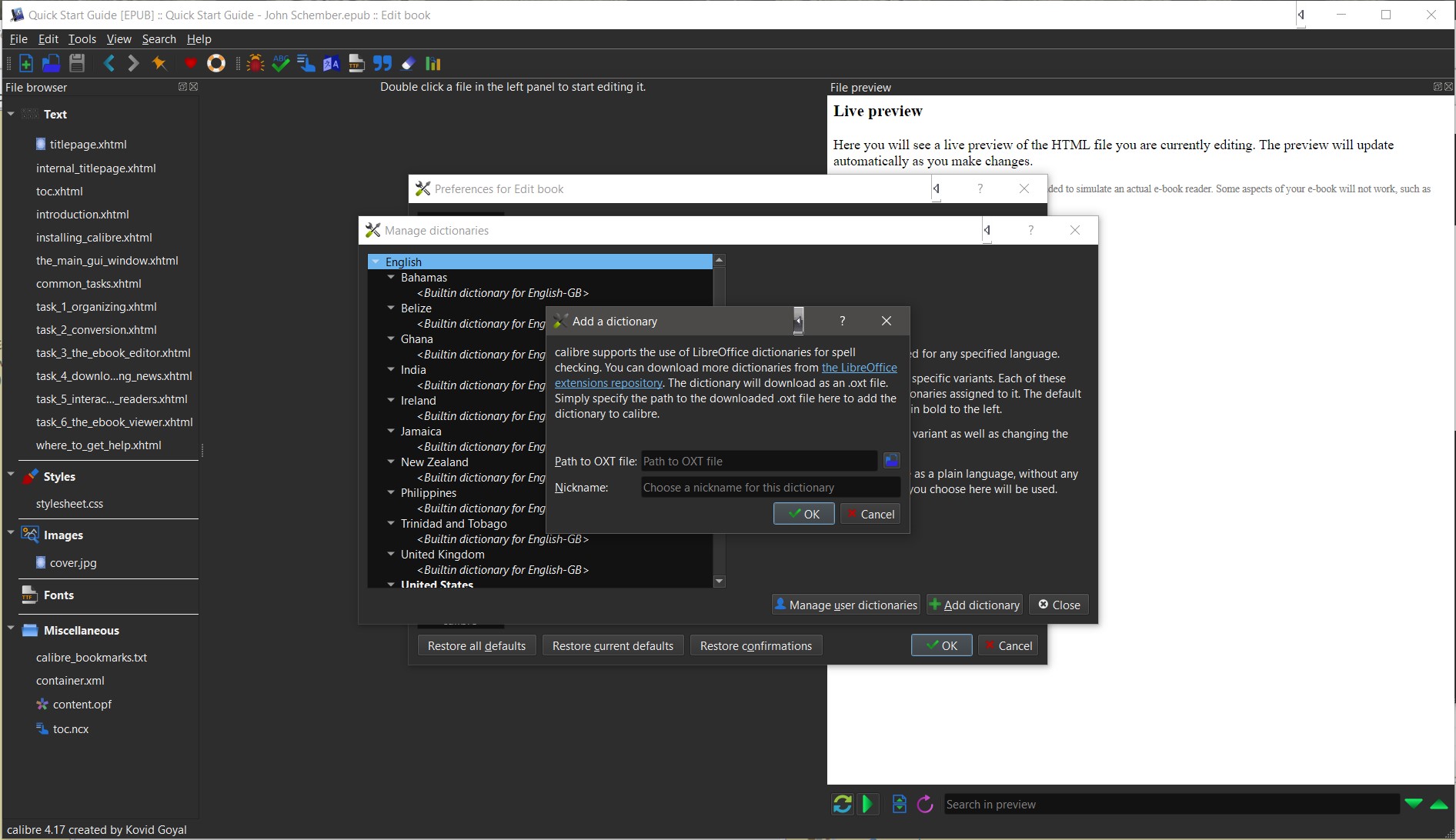The image size is (1456, 840).
Task: Click the Add dictionary button
Action: [974, 605]
